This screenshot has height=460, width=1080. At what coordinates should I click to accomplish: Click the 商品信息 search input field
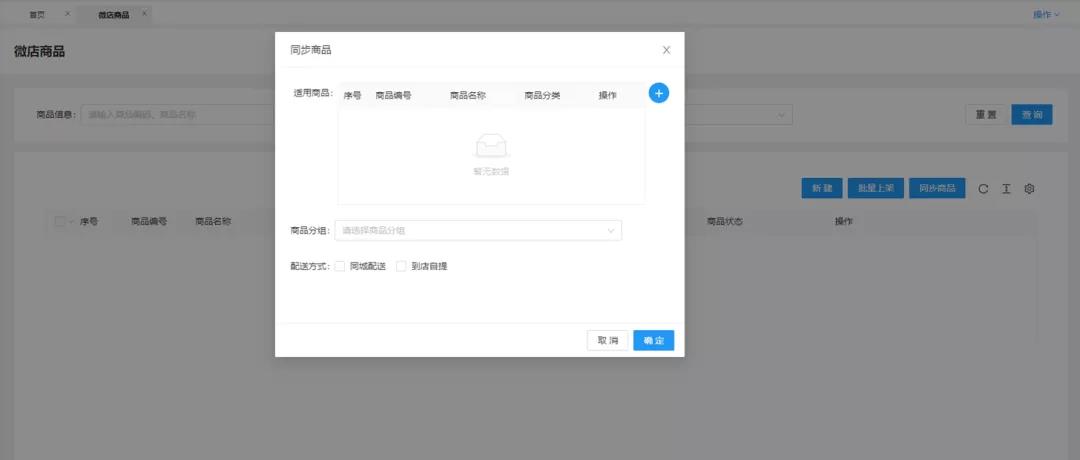176,115
